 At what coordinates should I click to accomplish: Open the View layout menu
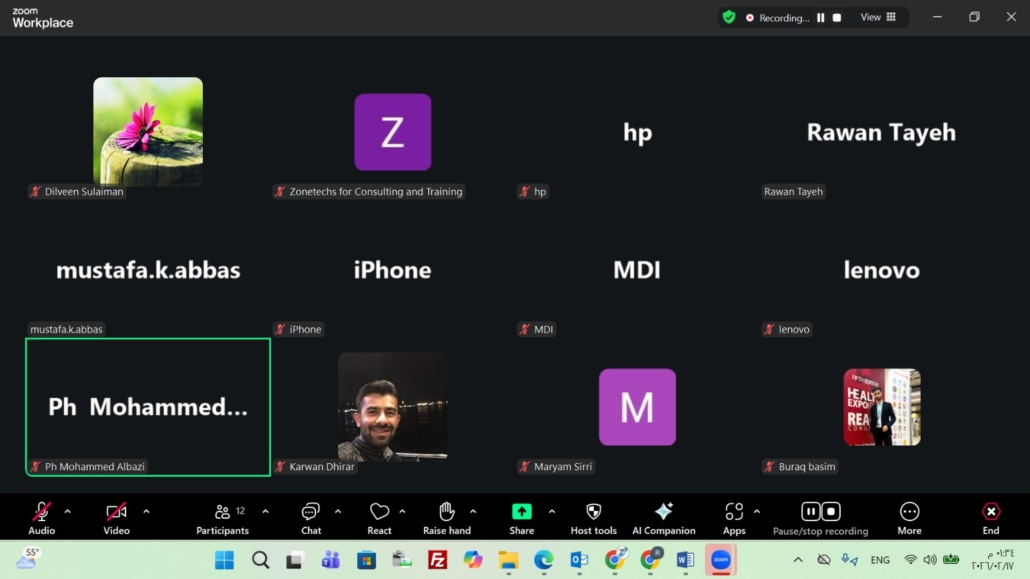(x=878, y=17)
